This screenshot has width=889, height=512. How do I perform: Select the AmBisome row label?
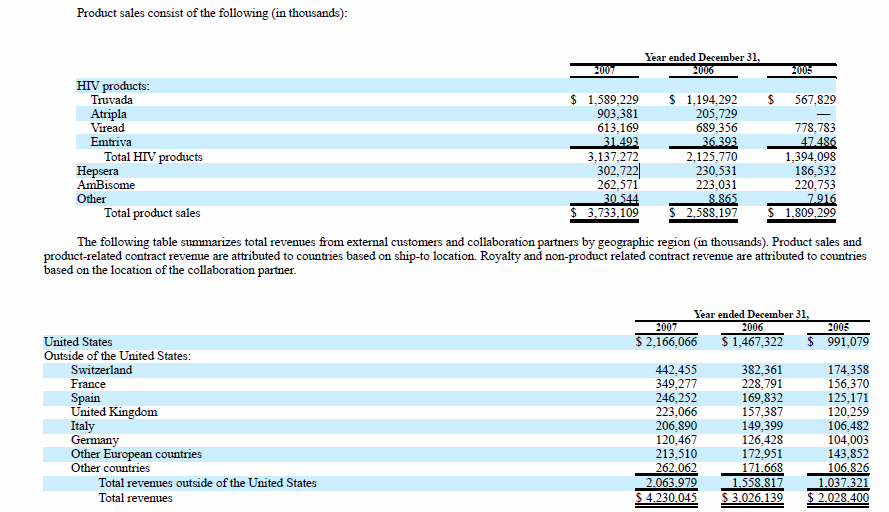[106, 185]
